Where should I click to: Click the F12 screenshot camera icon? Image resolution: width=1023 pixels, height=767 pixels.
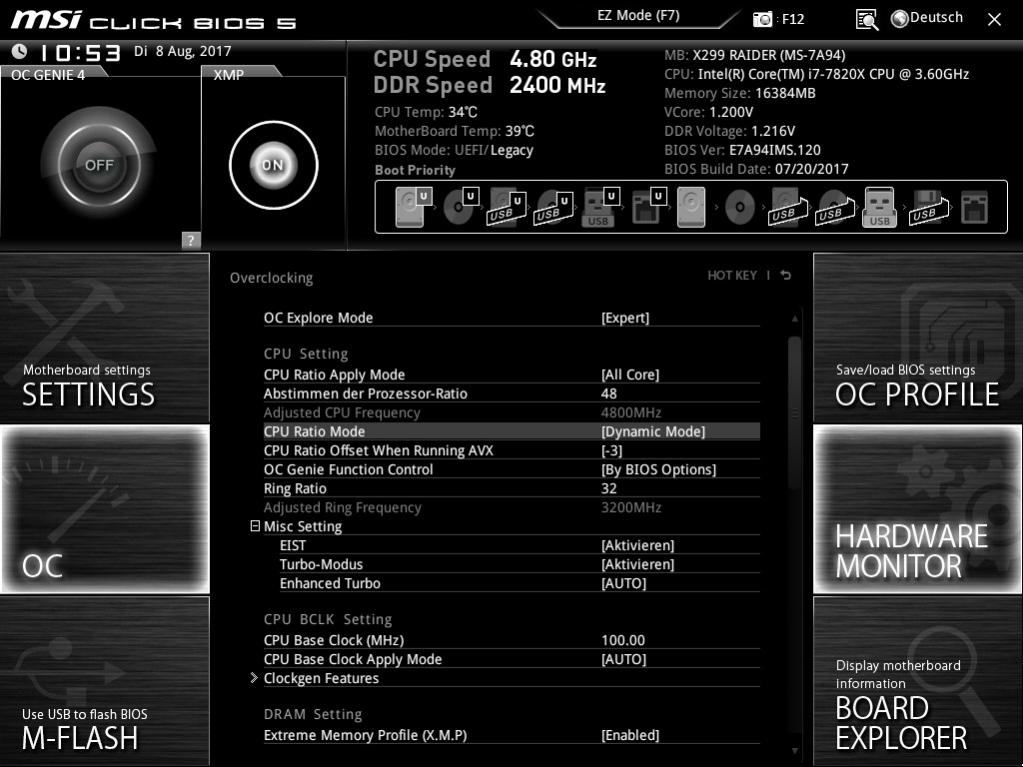(x=762, y=19)
